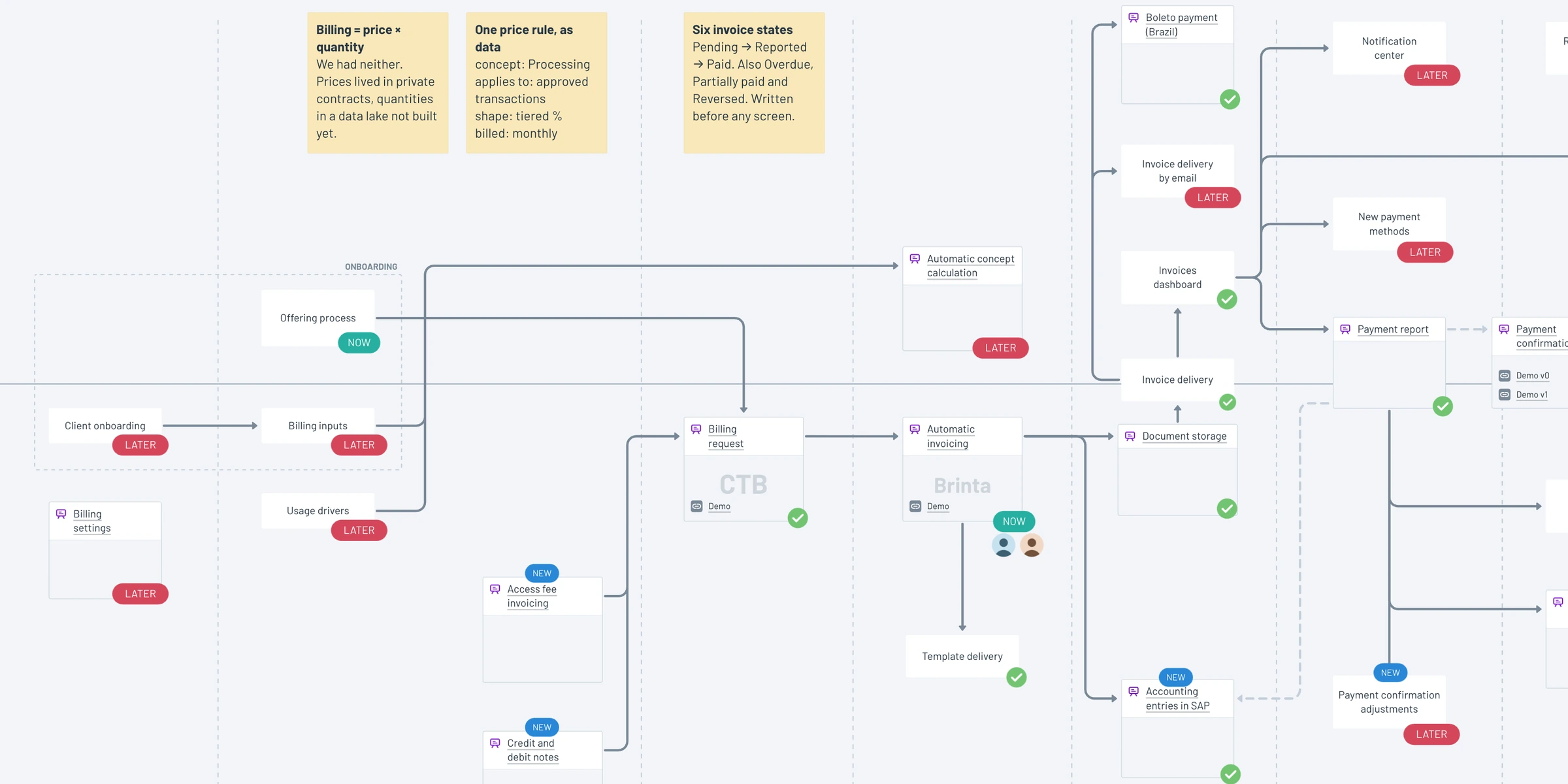Click the comment icon on Billing settings card

(x=61, y=514)
